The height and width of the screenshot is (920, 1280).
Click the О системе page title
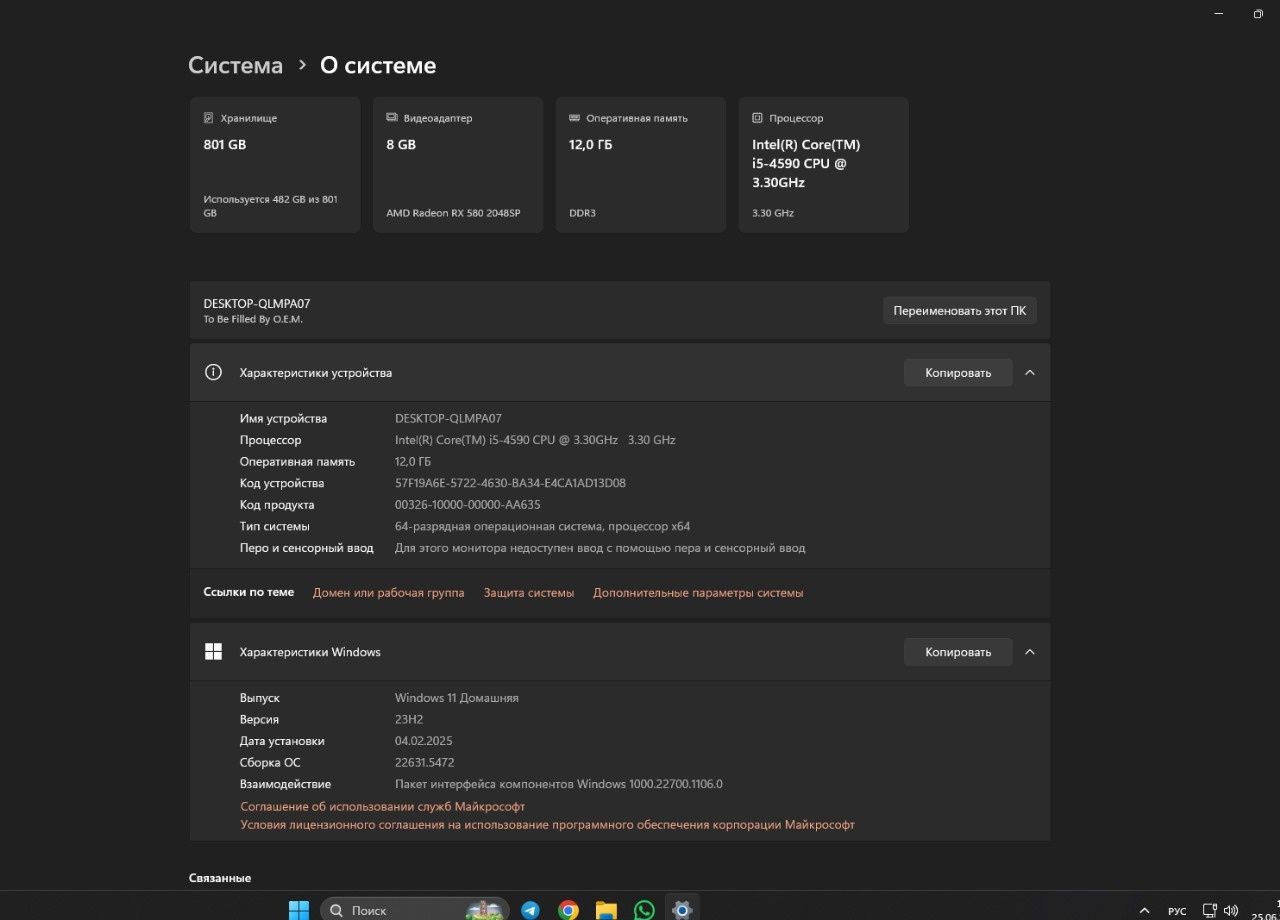coord(378,66)
